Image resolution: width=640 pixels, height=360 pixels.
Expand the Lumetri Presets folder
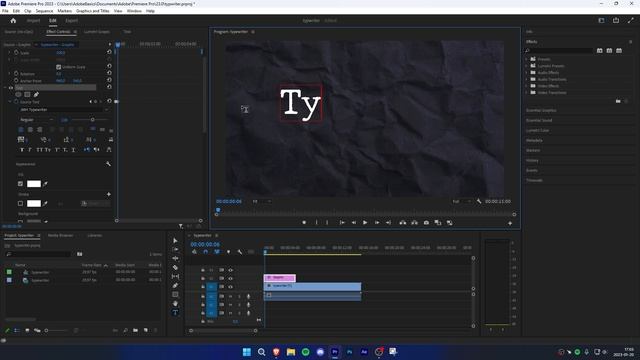tap(527, 66)
